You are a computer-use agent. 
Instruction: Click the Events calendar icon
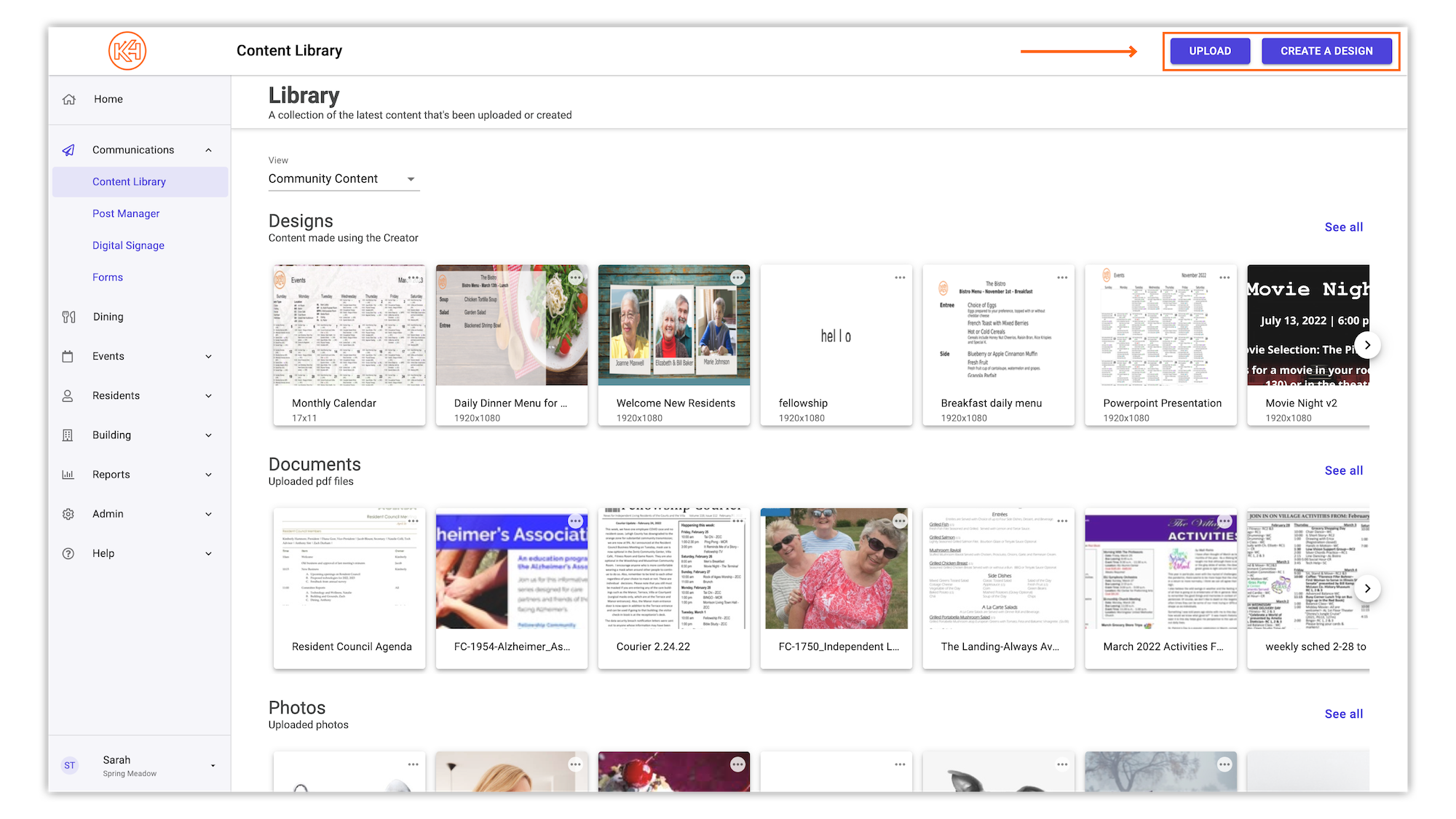(68, 356)
